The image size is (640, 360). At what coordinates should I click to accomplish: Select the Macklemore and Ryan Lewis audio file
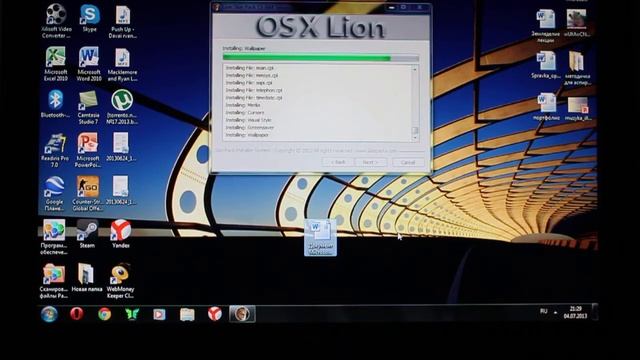pos(122,65)
